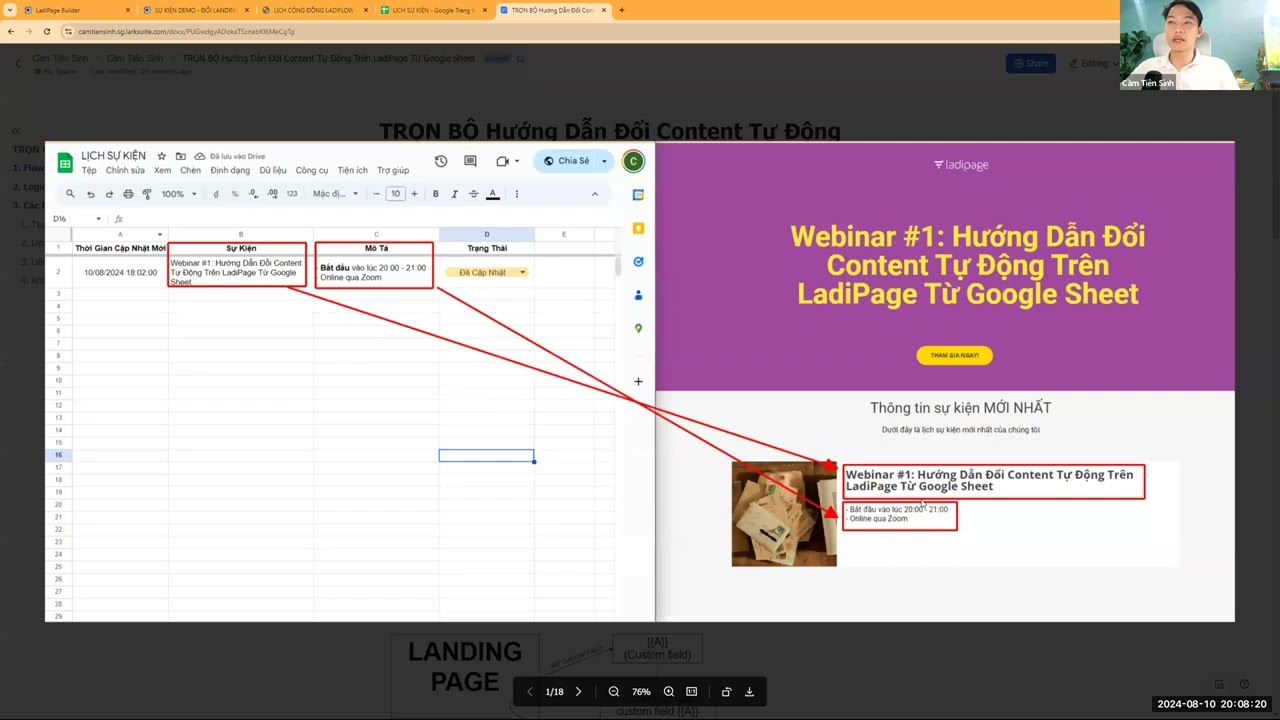Decrease font size with minus button
This screenshot has height=720, width=1280.
coord(377,194)
